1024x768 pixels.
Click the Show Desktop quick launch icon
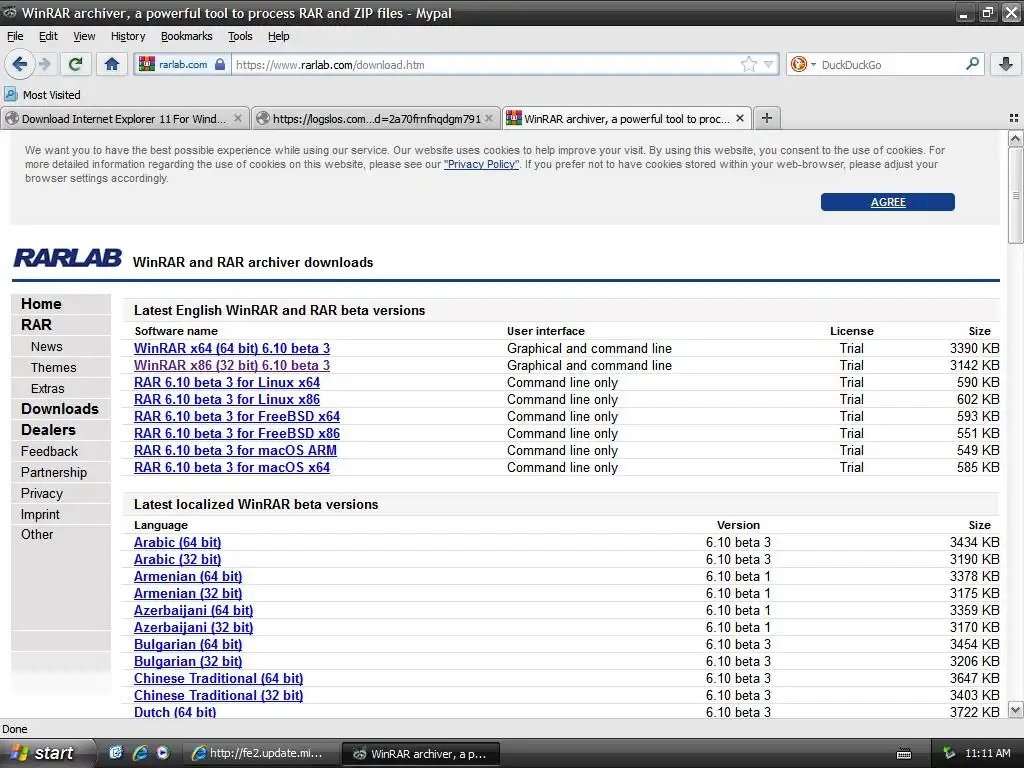coord(116,753)
